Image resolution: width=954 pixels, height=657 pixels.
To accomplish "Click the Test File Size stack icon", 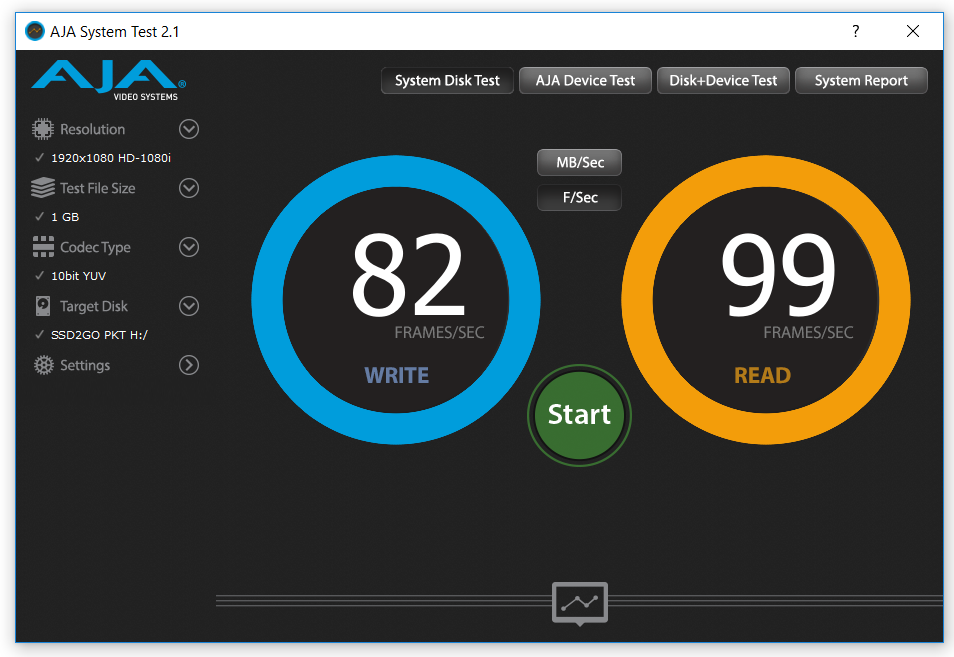I will point(43,188).
